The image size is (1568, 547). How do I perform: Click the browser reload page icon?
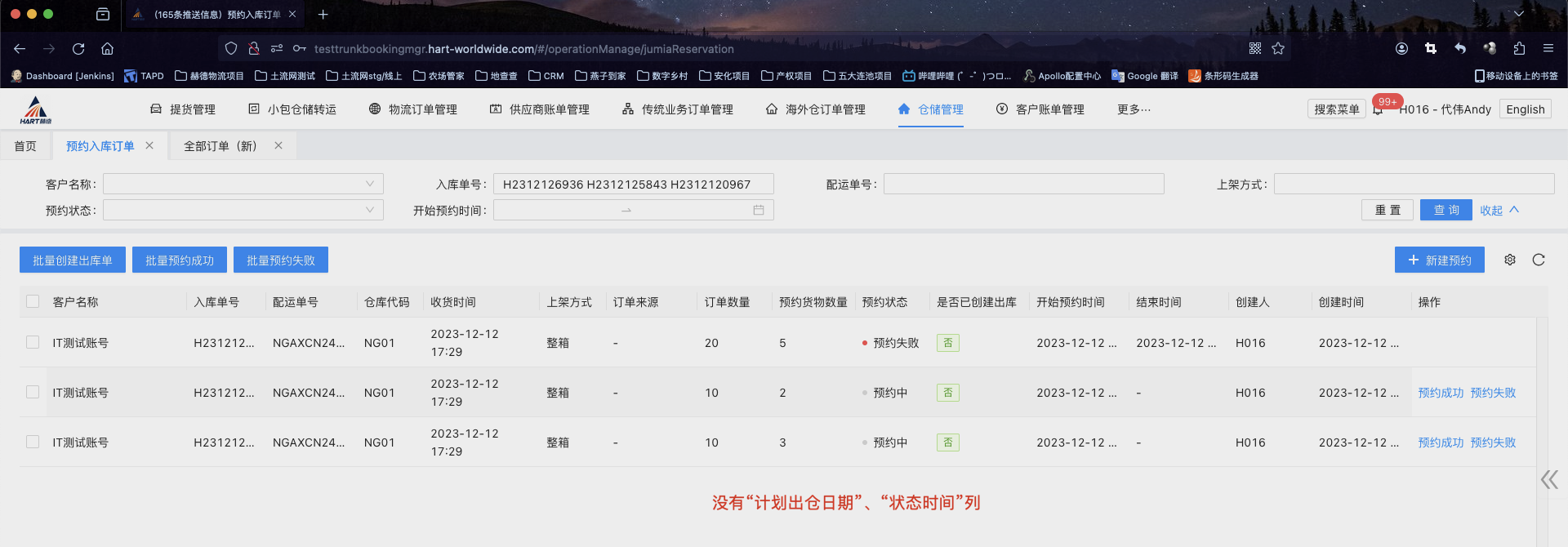click(78, 49)
